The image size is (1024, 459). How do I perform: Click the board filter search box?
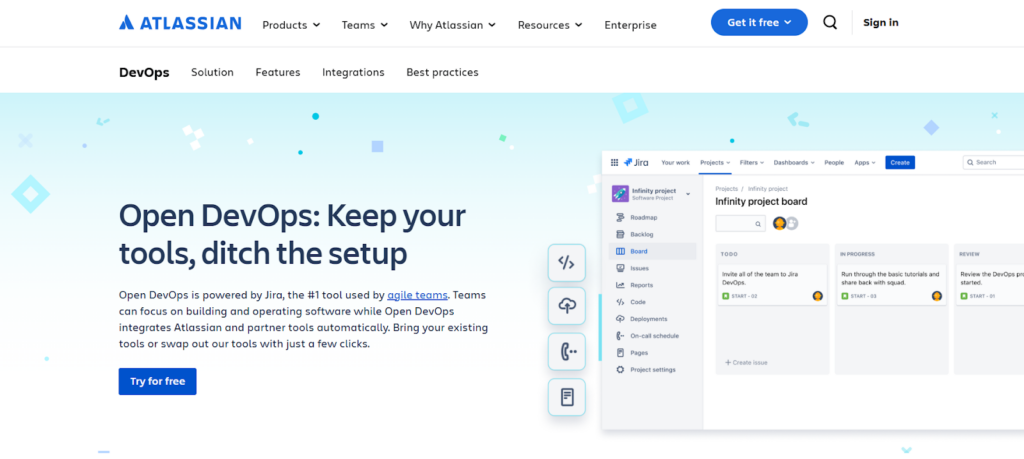click(741, 223)
